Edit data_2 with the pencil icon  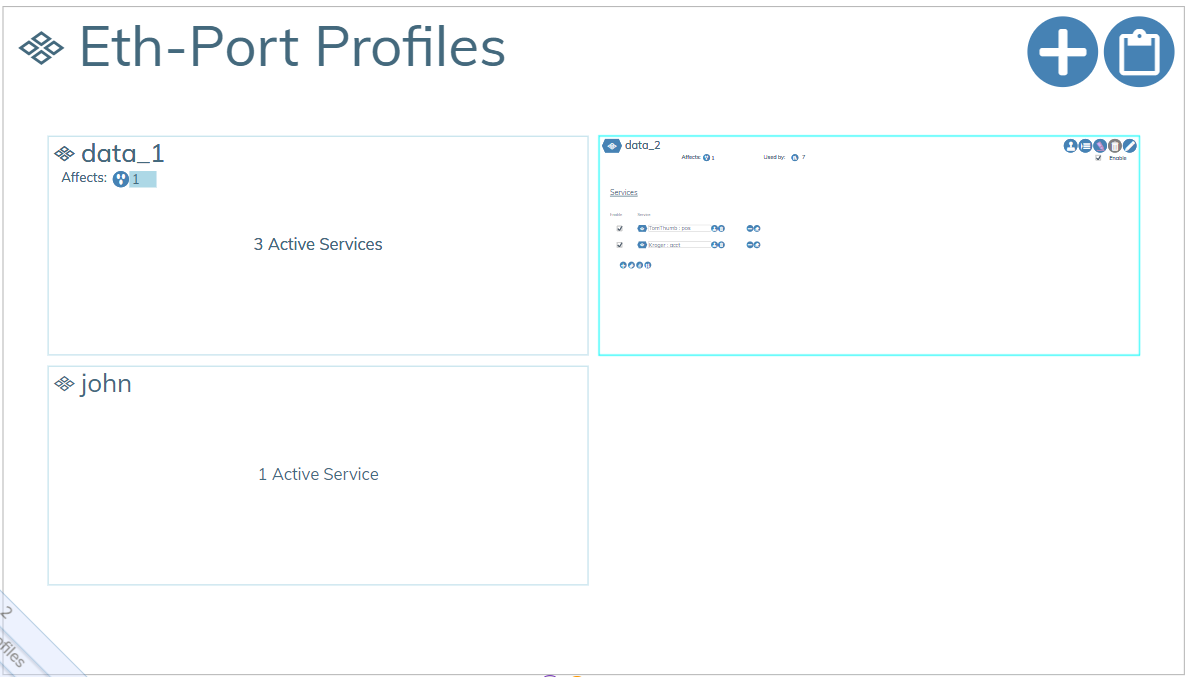[1130, 146]
